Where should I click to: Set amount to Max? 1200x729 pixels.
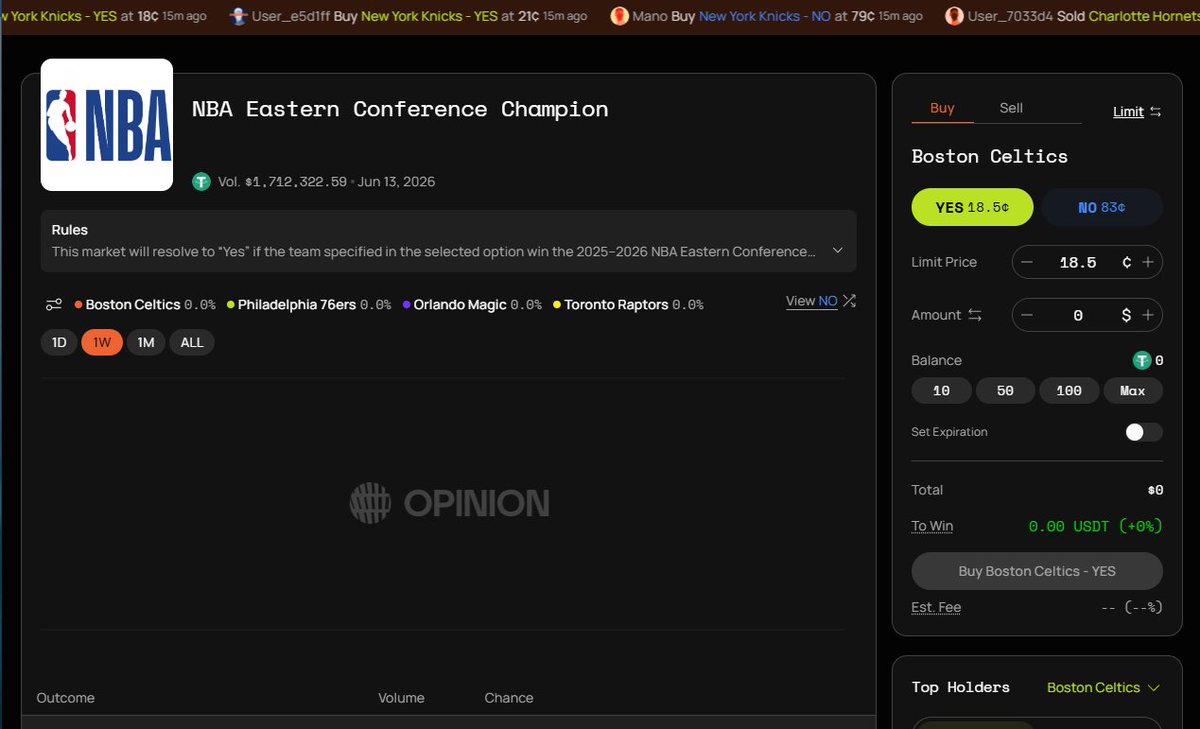click(x=1133, y=391)
